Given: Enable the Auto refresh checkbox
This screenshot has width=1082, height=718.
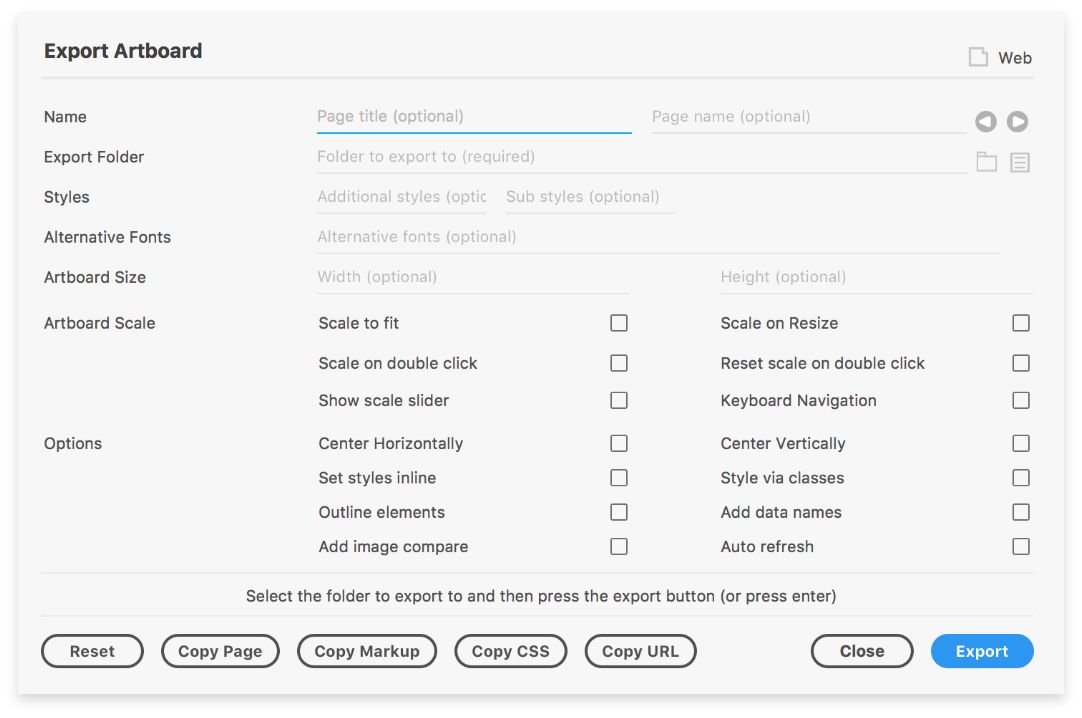Looking at the screenshot, I should 1020,547.
